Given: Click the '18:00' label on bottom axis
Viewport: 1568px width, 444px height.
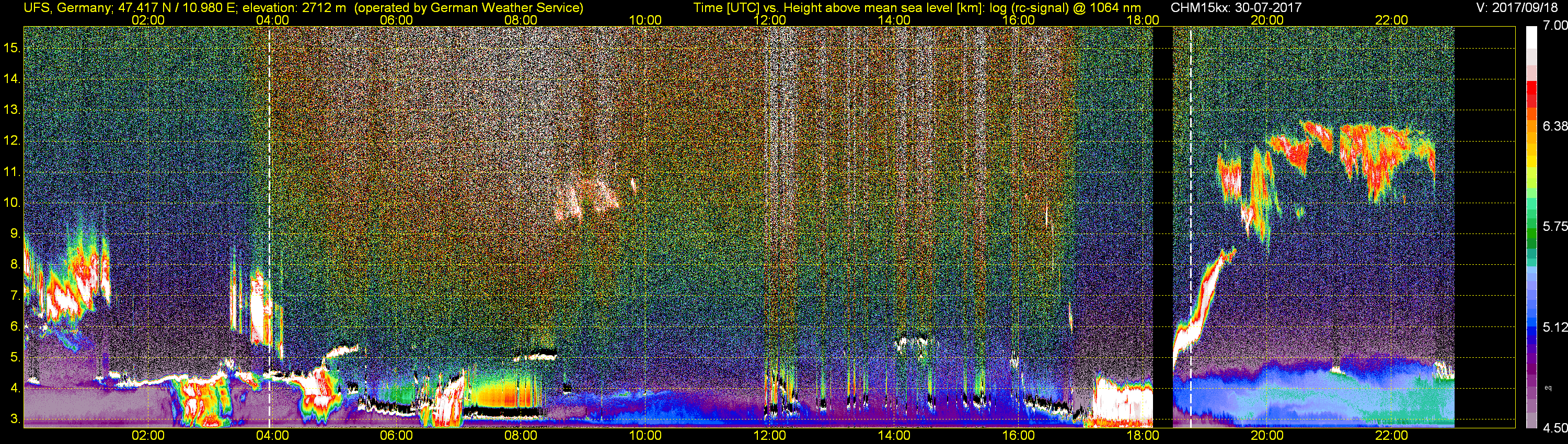Looking at the screenshot, I should point(1143,436).
